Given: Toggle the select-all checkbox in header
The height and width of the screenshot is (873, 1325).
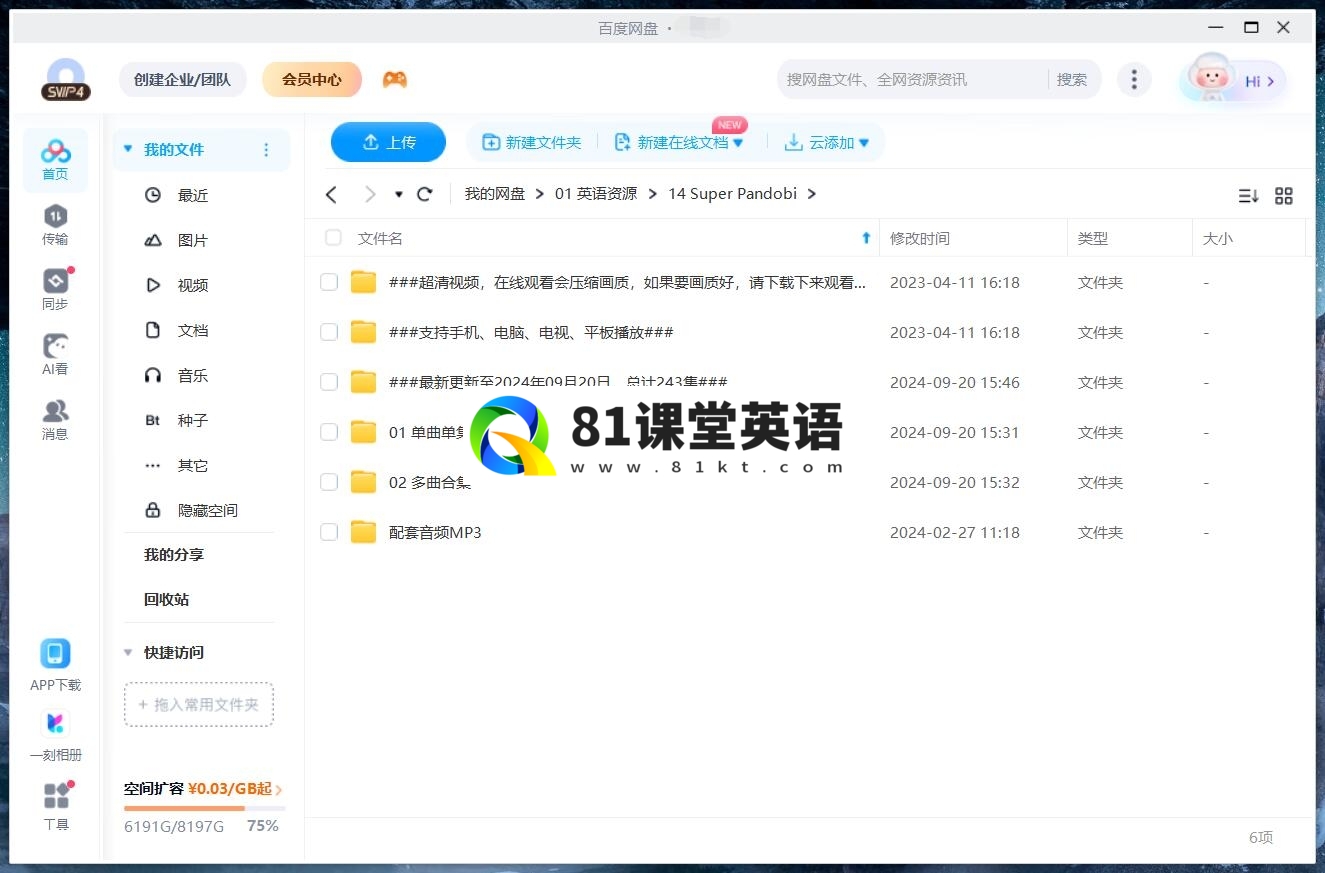Looking at the screenshot, I should [x=333, y=238].
